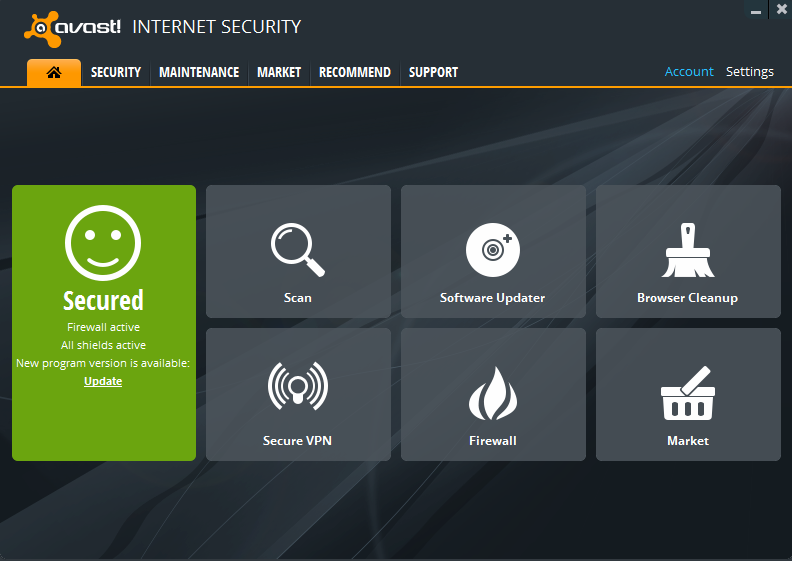The height and width of the screenshot is (561, 792).
Task: Click the 'Secured' status heading
Action: click(x=104, y=300)
